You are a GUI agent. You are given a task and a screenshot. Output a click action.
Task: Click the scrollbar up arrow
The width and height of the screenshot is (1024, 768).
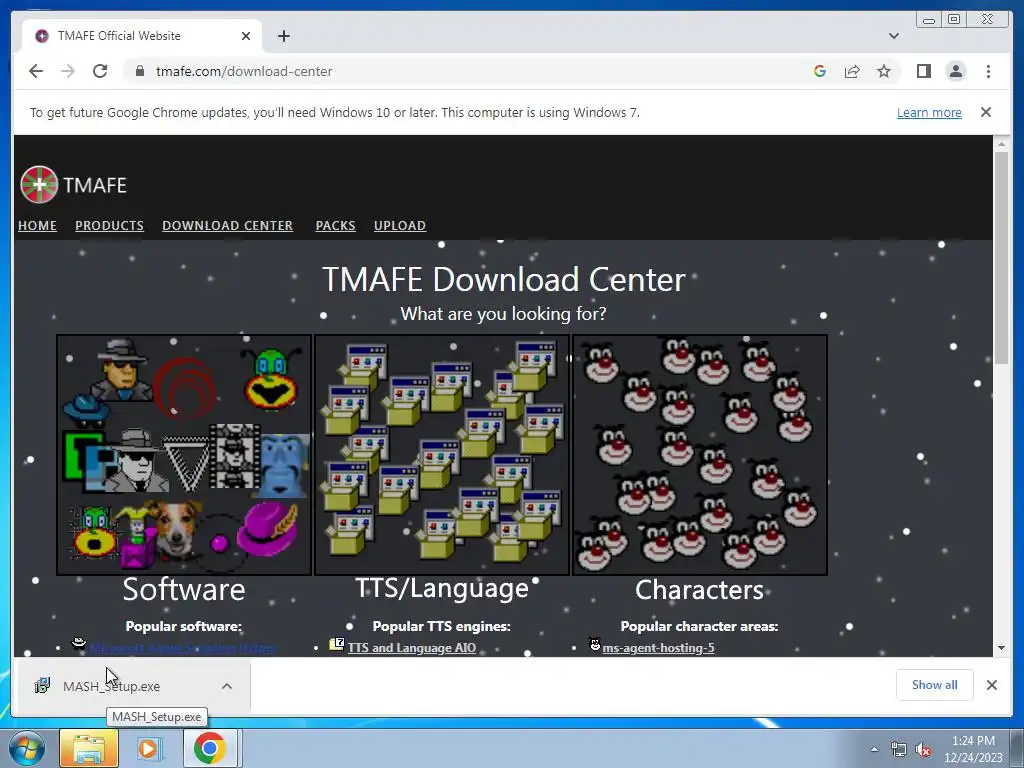coord(1001,143)
